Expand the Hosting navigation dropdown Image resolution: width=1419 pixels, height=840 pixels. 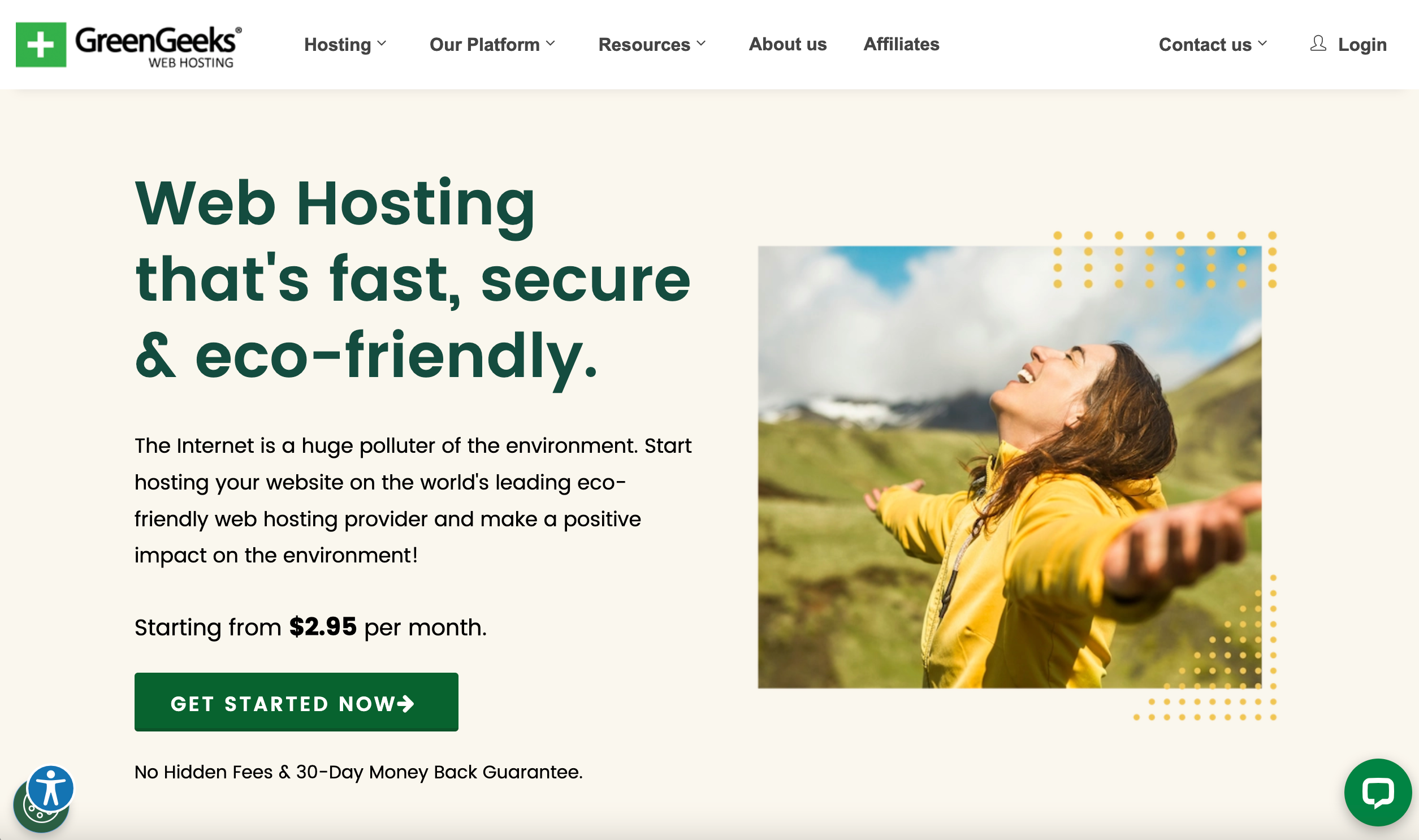[x=345, y=44]
